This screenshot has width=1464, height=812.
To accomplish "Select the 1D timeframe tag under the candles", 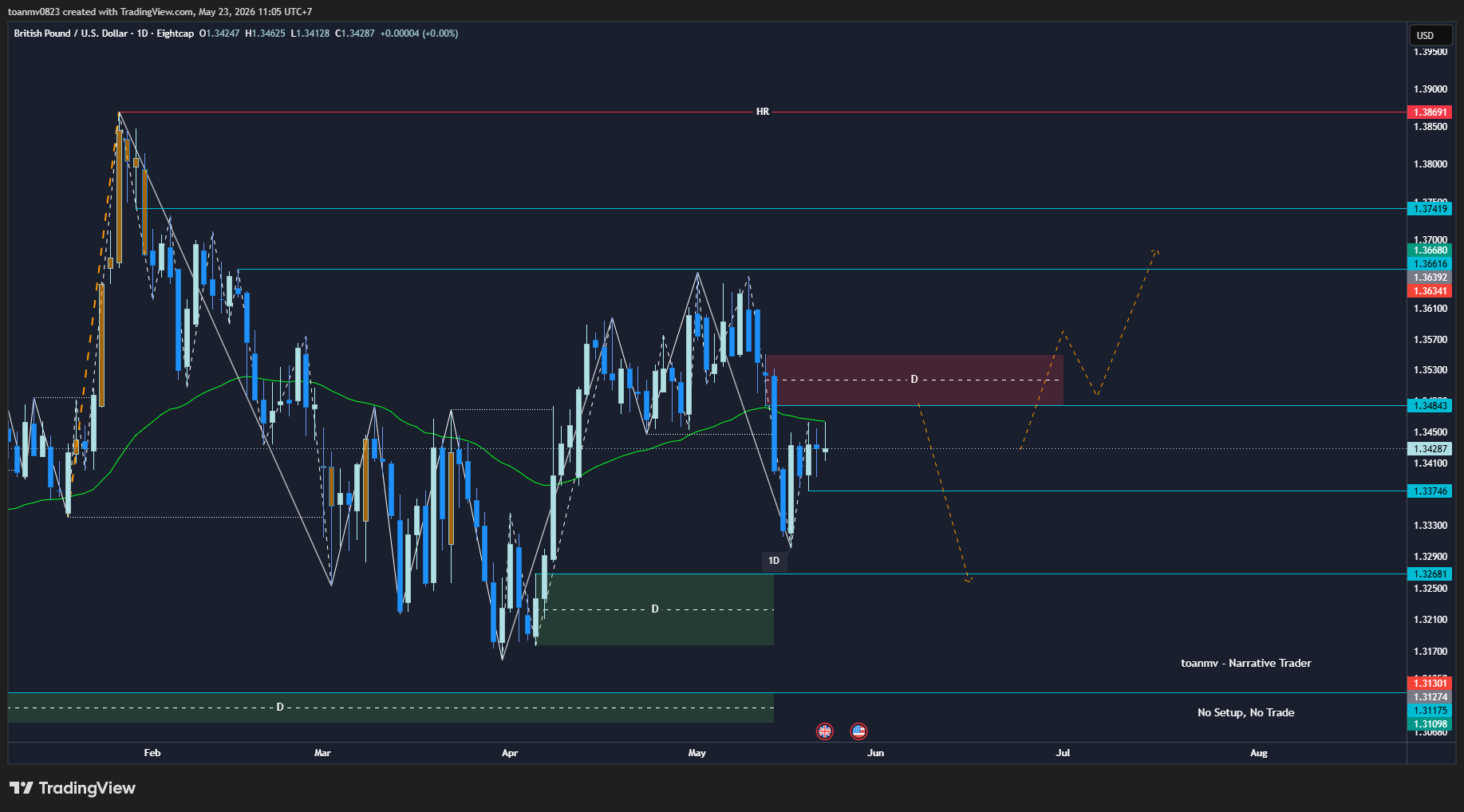I will click(x=774, y=561).
